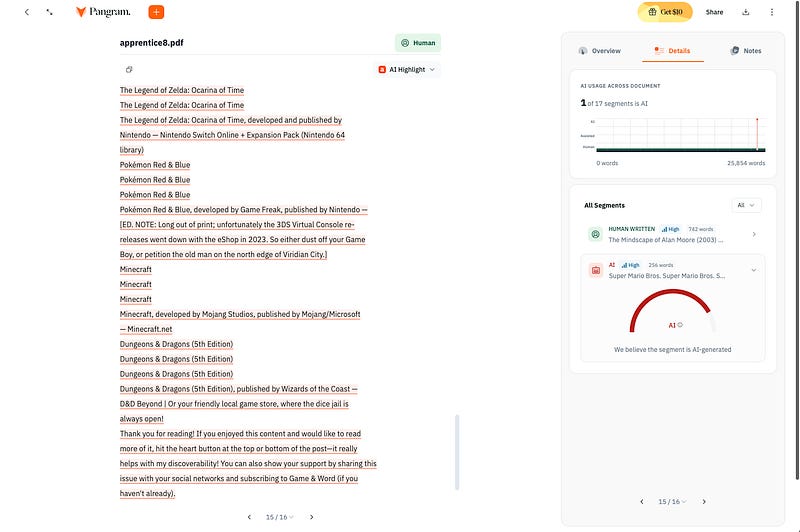
Task: Click the document text scrollbar thumb
Action: tap(457, 452)
